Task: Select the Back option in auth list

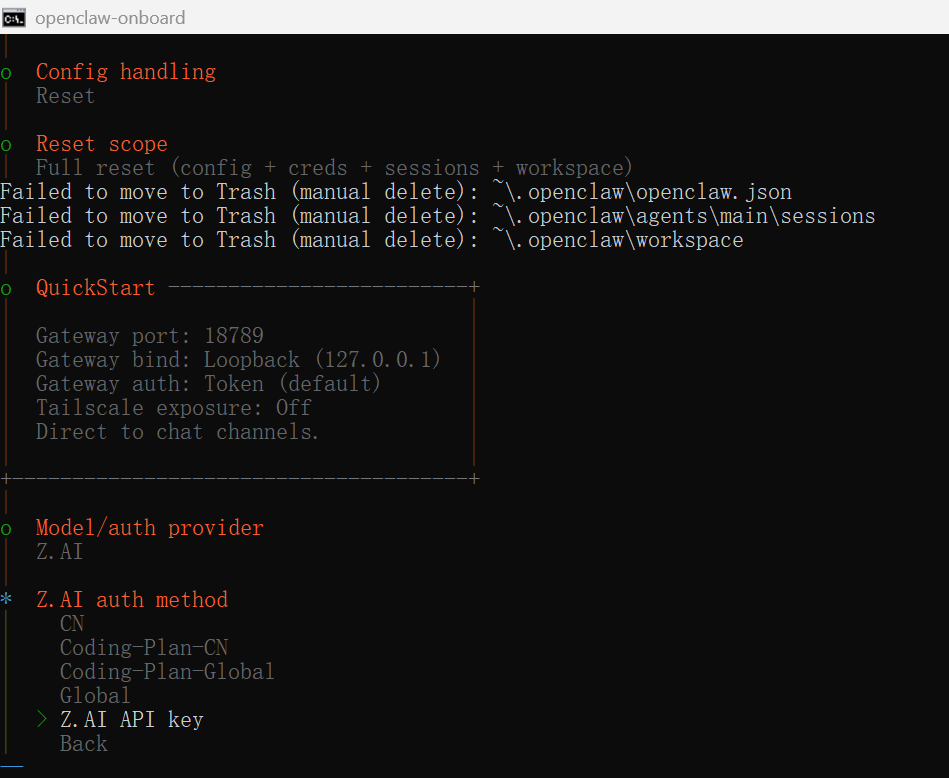Action: (x=84, y=743)
